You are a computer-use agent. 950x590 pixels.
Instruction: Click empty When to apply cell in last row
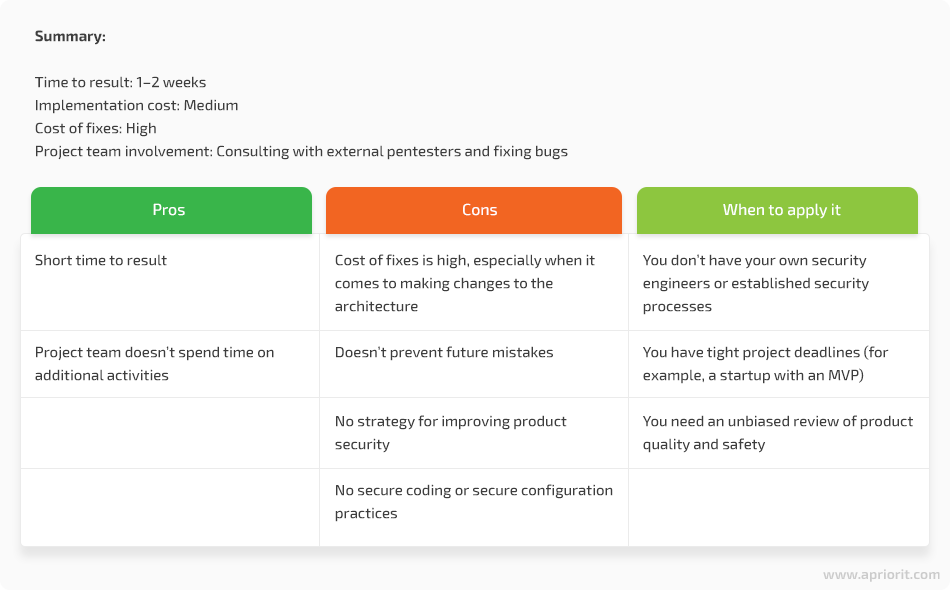[x=779, y=508]
